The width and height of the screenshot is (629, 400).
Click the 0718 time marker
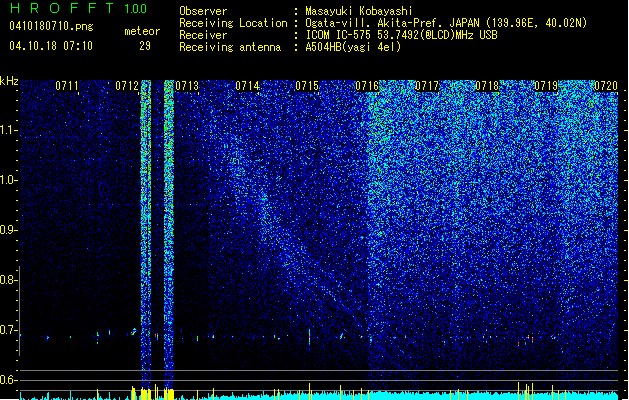(x=487, y=86)
